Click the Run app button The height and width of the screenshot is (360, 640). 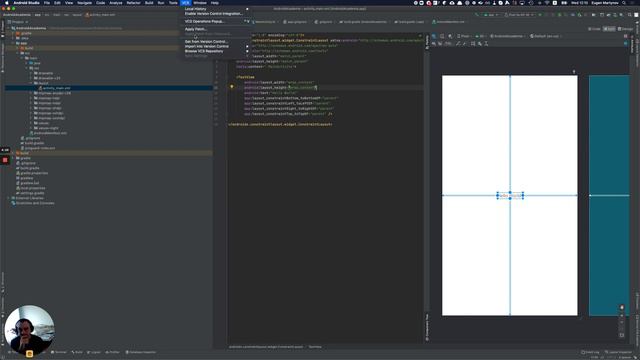tap(540, 15)
